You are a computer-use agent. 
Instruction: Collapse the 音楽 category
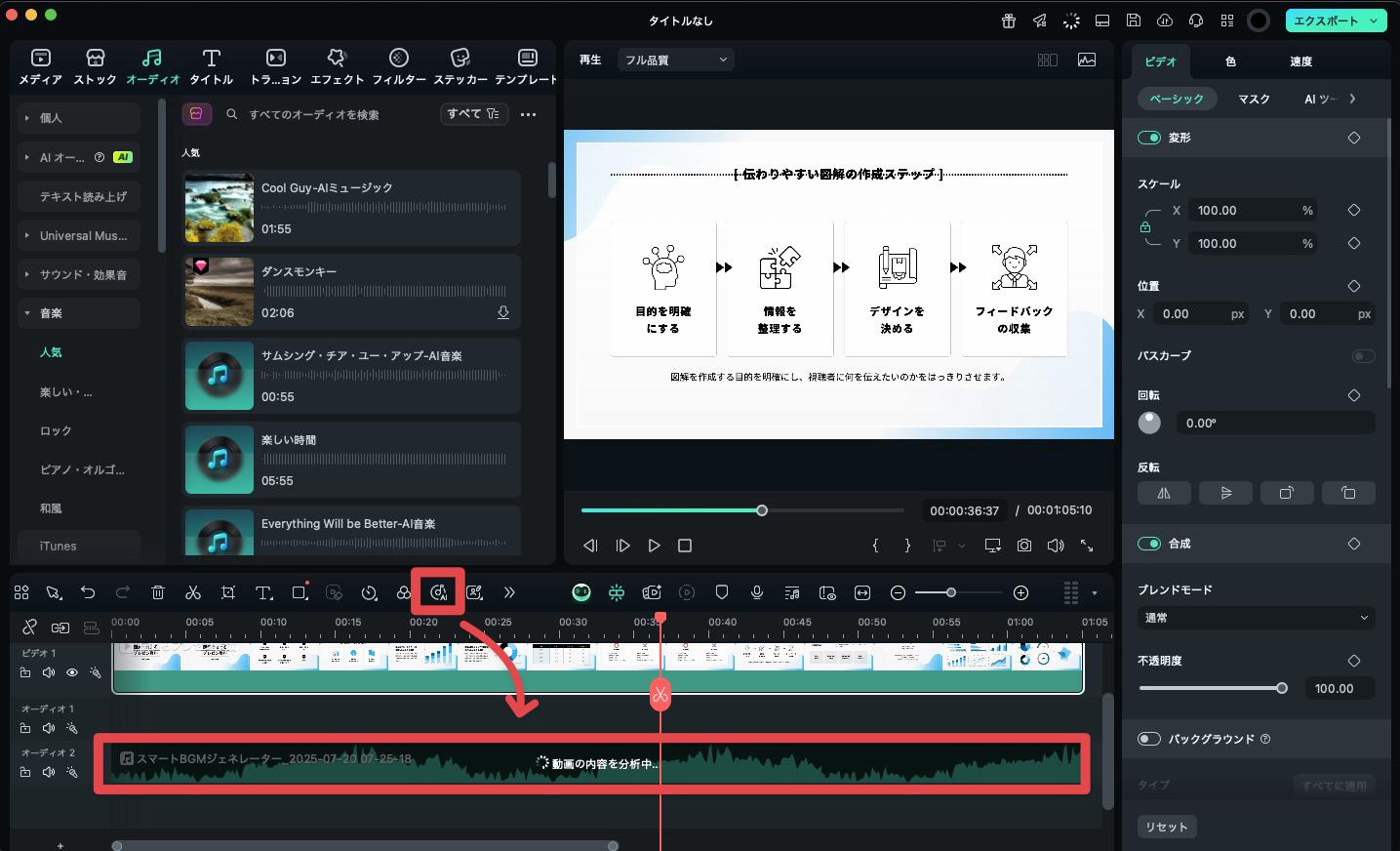(x=27, y=313)
